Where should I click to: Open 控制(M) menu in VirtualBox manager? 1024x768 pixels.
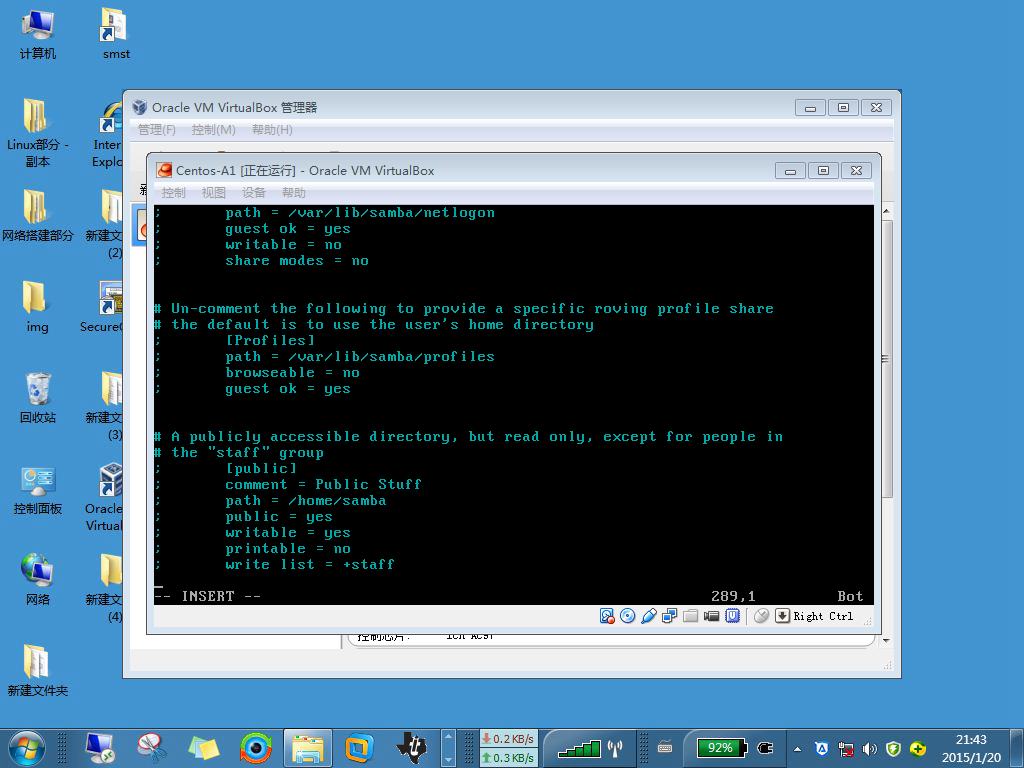coord(214,130)
